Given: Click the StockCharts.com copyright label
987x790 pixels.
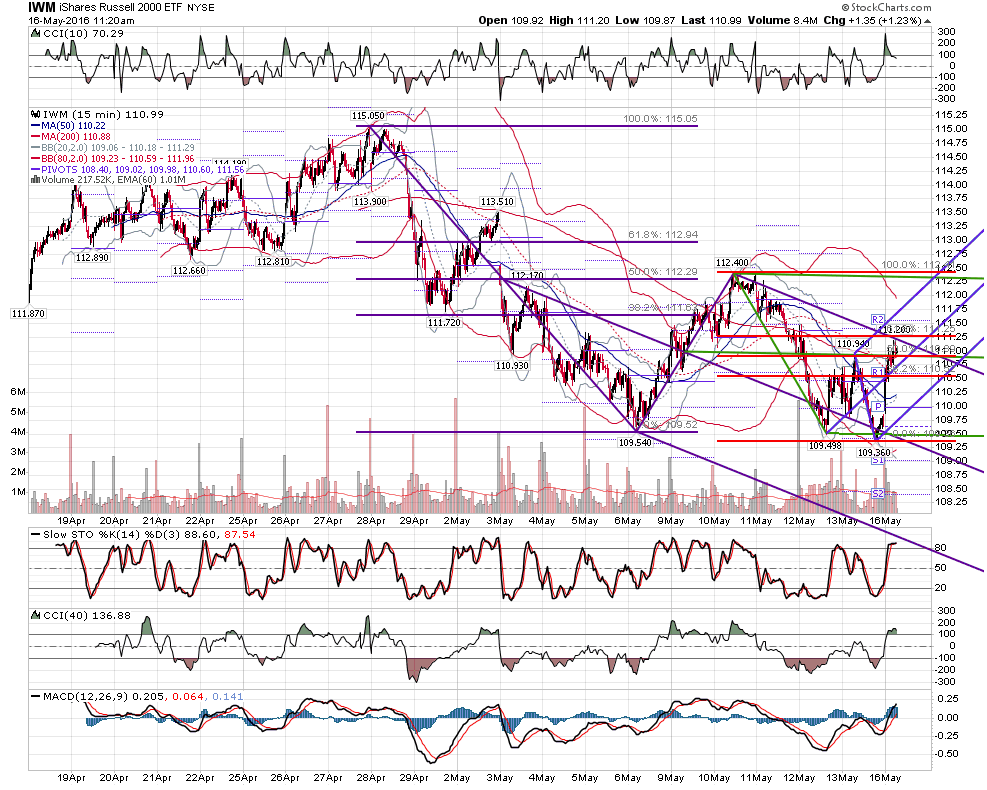Looking at the screenshot, I should click(886, 8).
